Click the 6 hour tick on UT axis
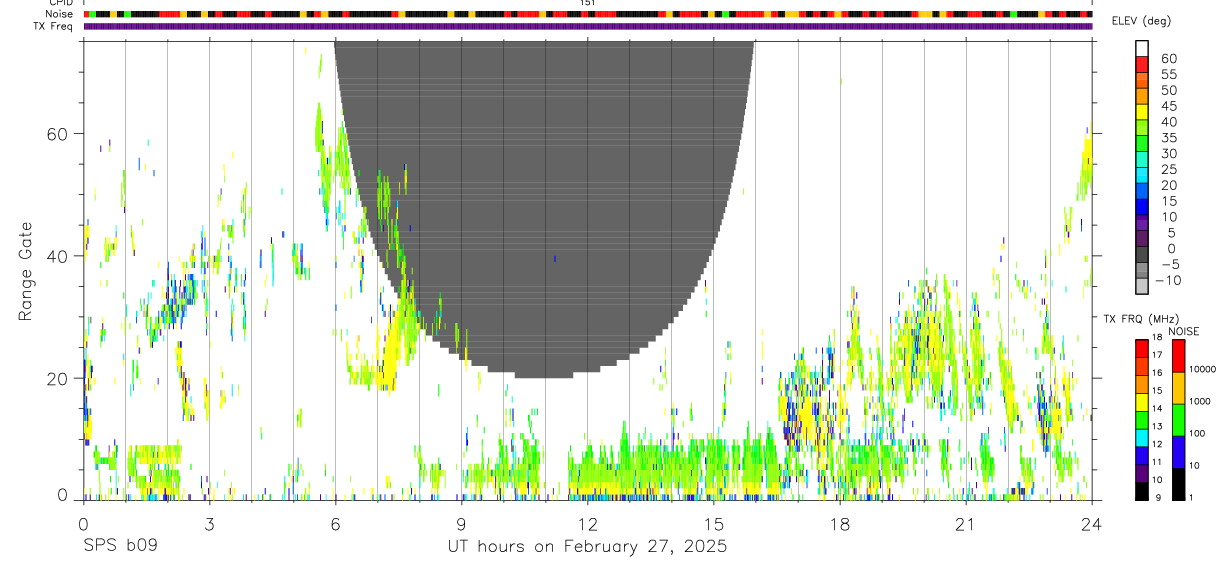This screenshot has height=567, width=1228. tap(335, 524)
